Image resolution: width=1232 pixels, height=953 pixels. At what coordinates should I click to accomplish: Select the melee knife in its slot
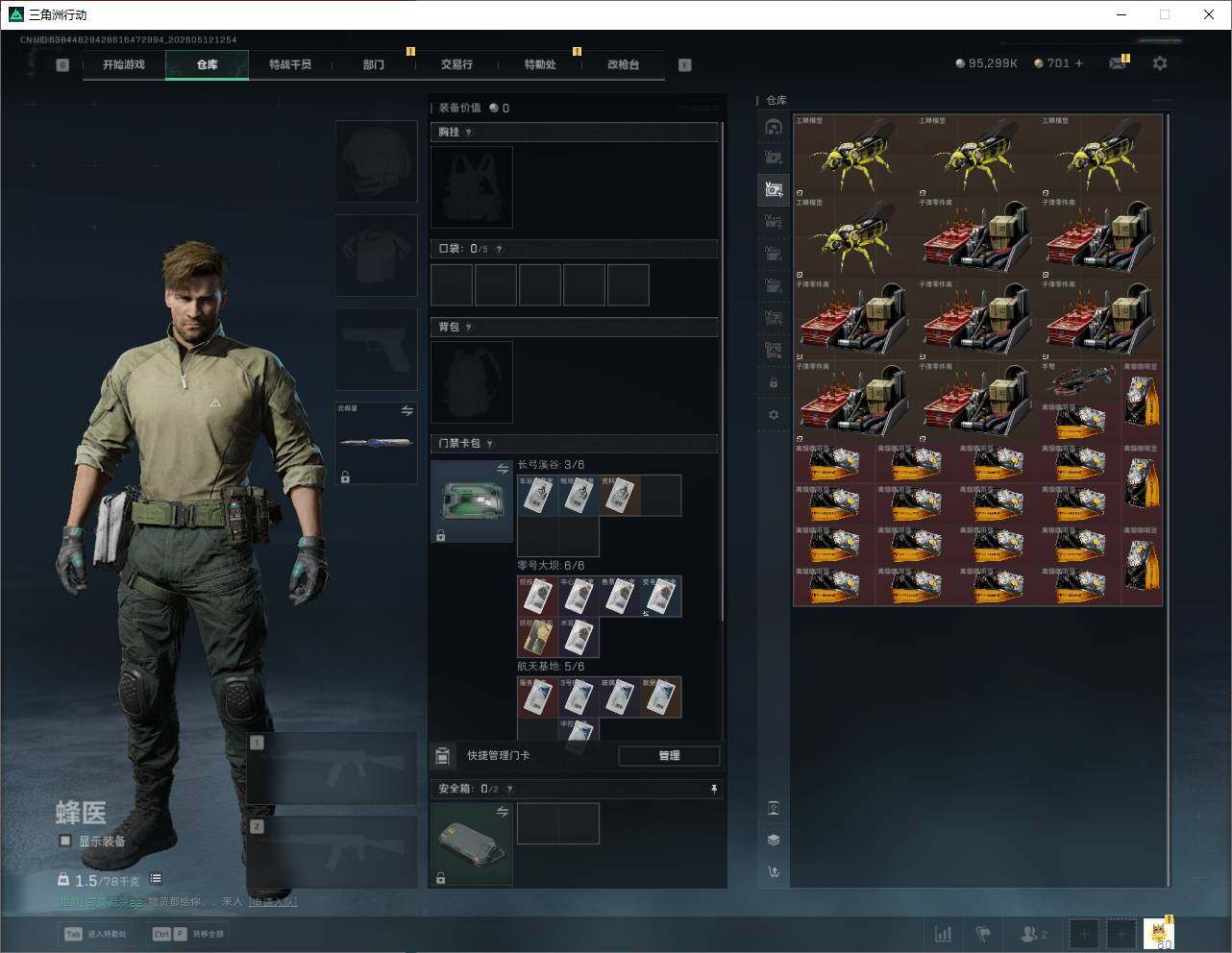tap(377, 443)
